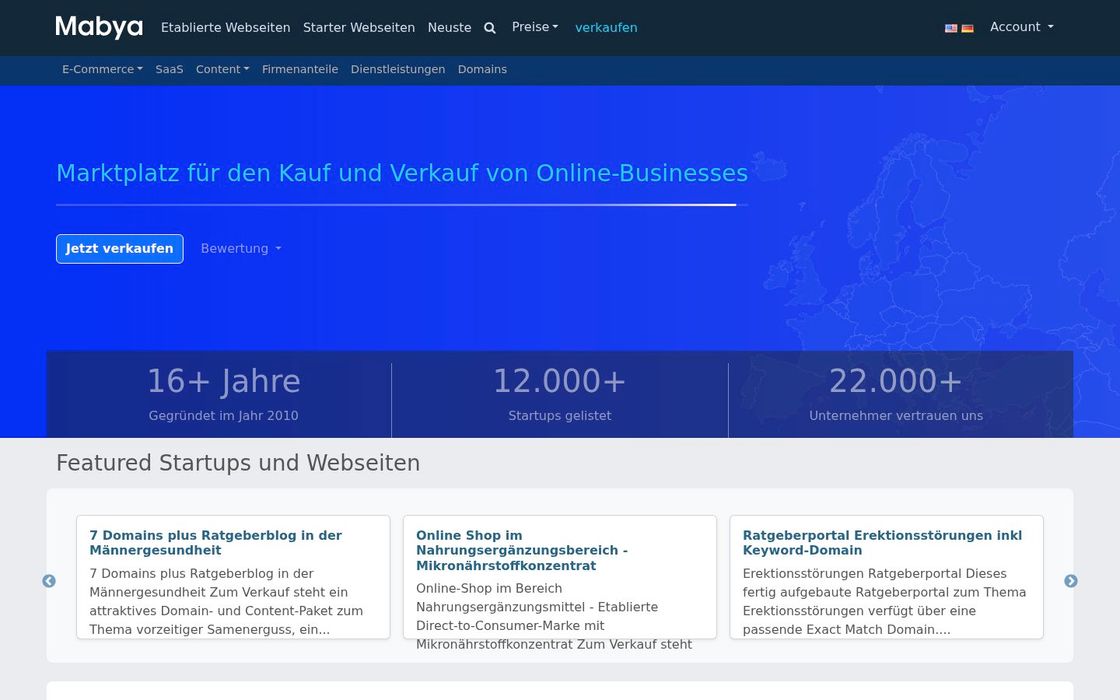Image resolution: width=1120 pixels, height=700 pixels.
Task: Open Online Shop im Nahrungsergänzungsbereich listing
Action: (522, 550)
